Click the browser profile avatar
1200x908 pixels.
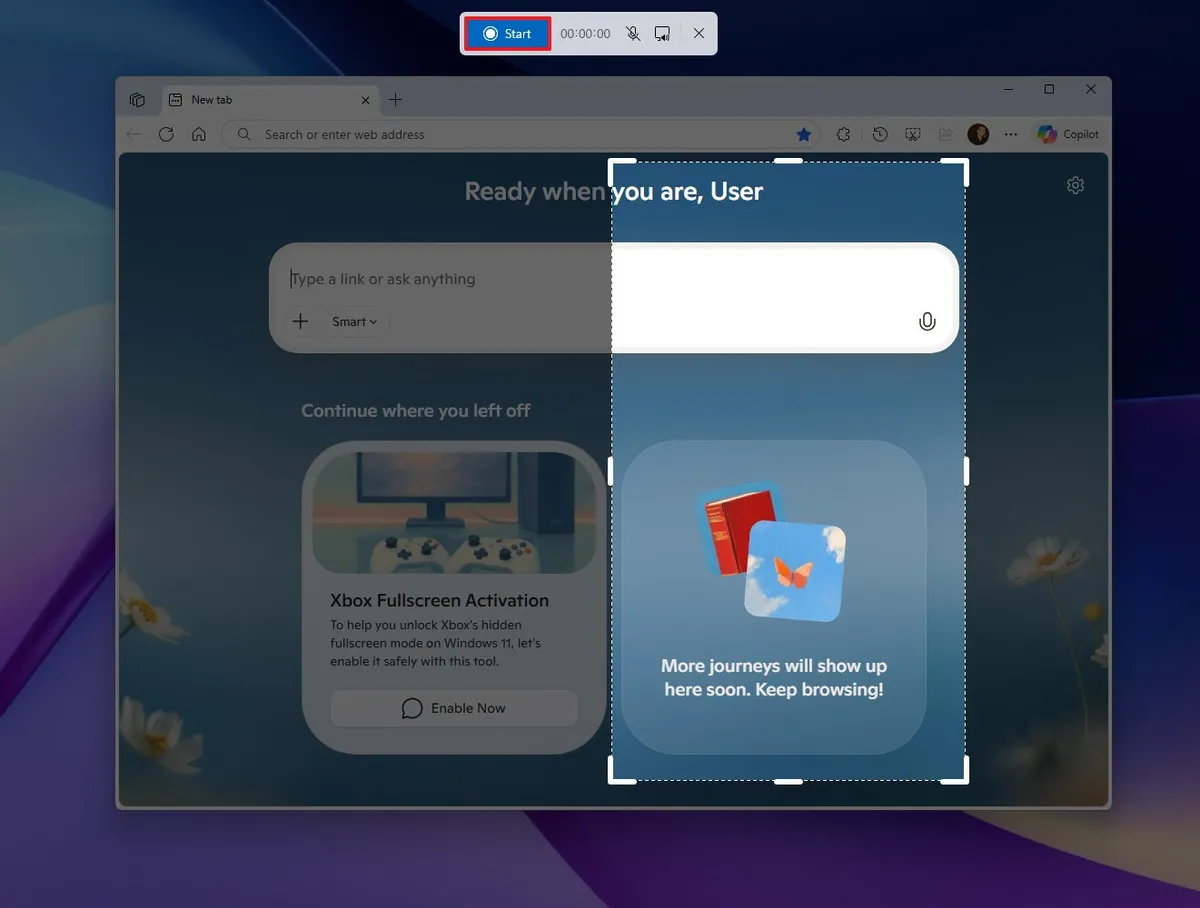click(x=977, y=133)
